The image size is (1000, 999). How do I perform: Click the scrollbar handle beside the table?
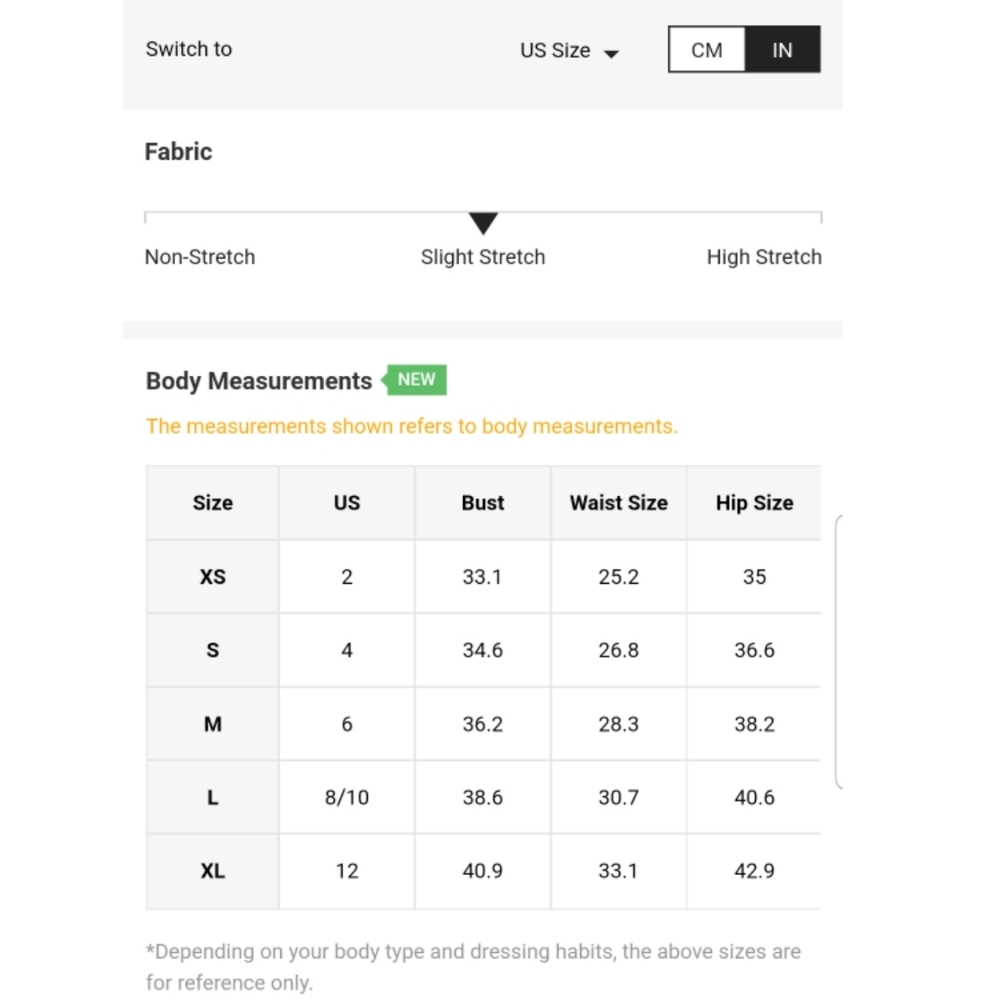[839, 652]
